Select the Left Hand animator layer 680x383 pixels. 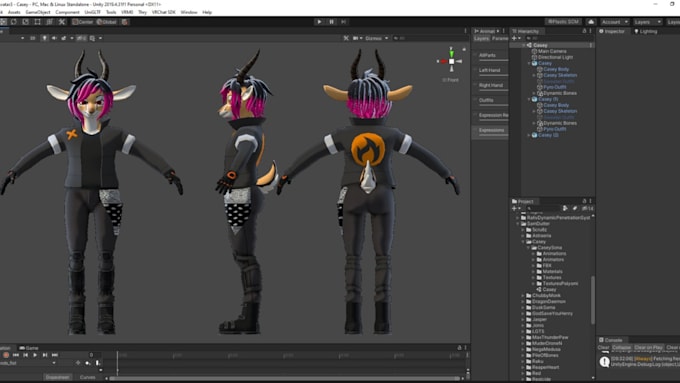(490, 71)
